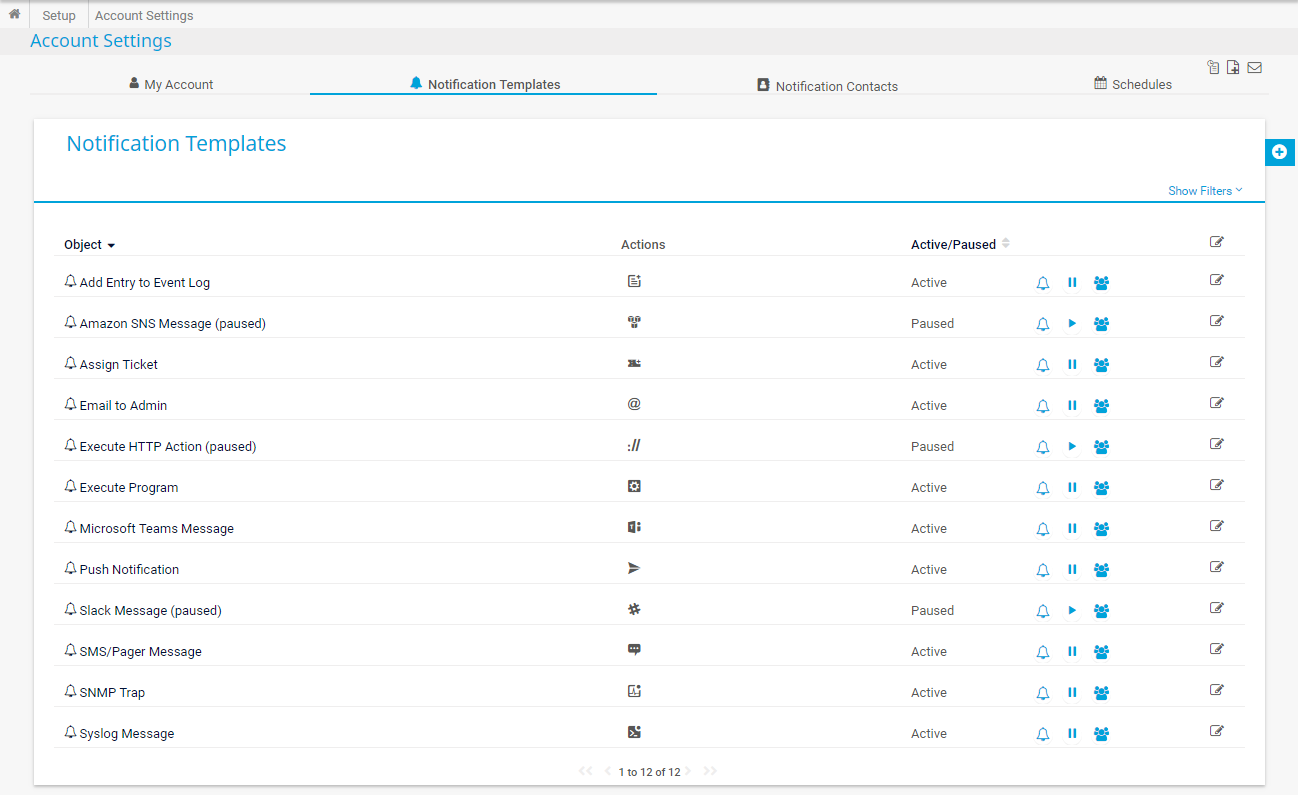
Task: Expand the Show Filters panel
Action: pos(1204,190)
